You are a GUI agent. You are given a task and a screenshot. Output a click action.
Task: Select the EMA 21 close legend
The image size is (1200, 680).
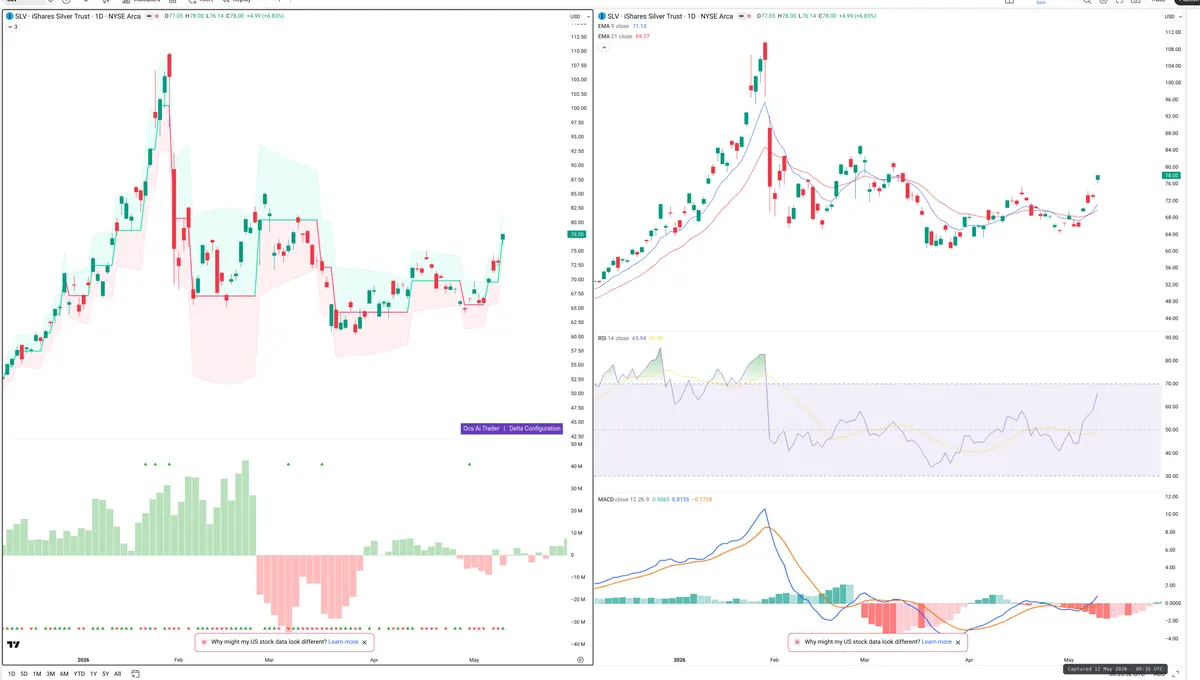617,36
